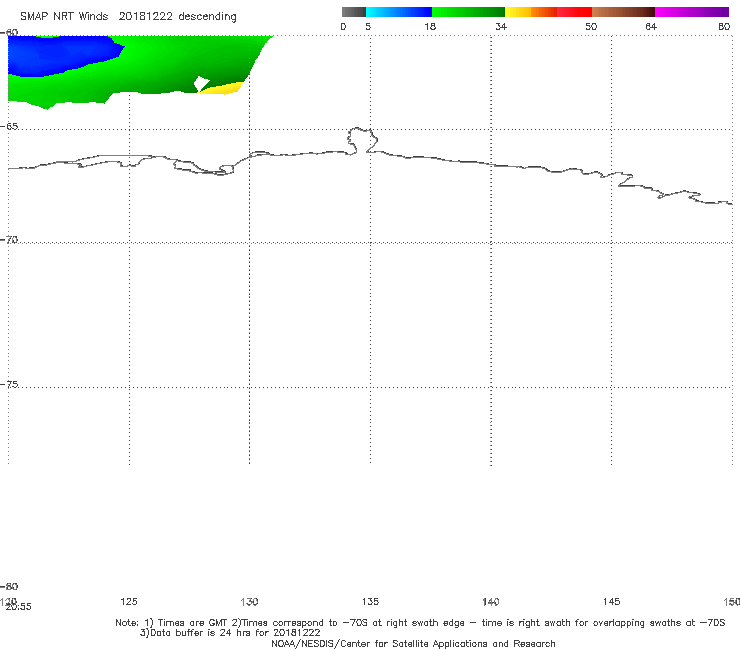Click the swath time label '20:55'
Viewport: 740px width, 650px height.
[x=18, y=607]
